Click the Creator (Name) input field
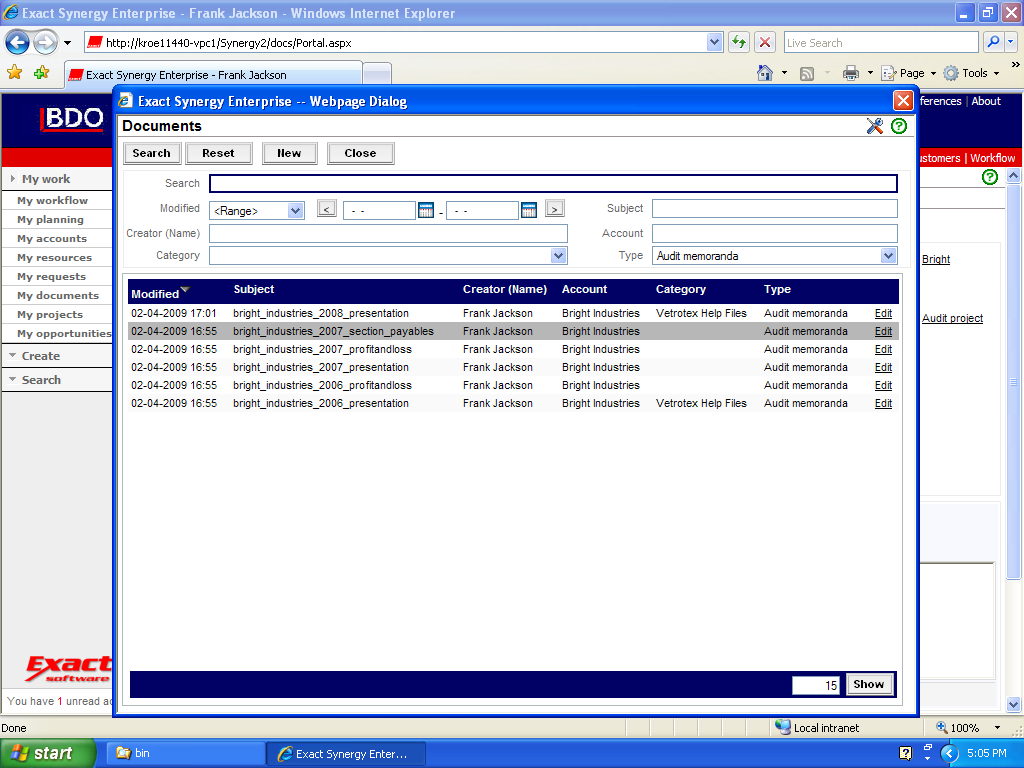The height and width of the screenshot is (768, 1024). [389, 234]
